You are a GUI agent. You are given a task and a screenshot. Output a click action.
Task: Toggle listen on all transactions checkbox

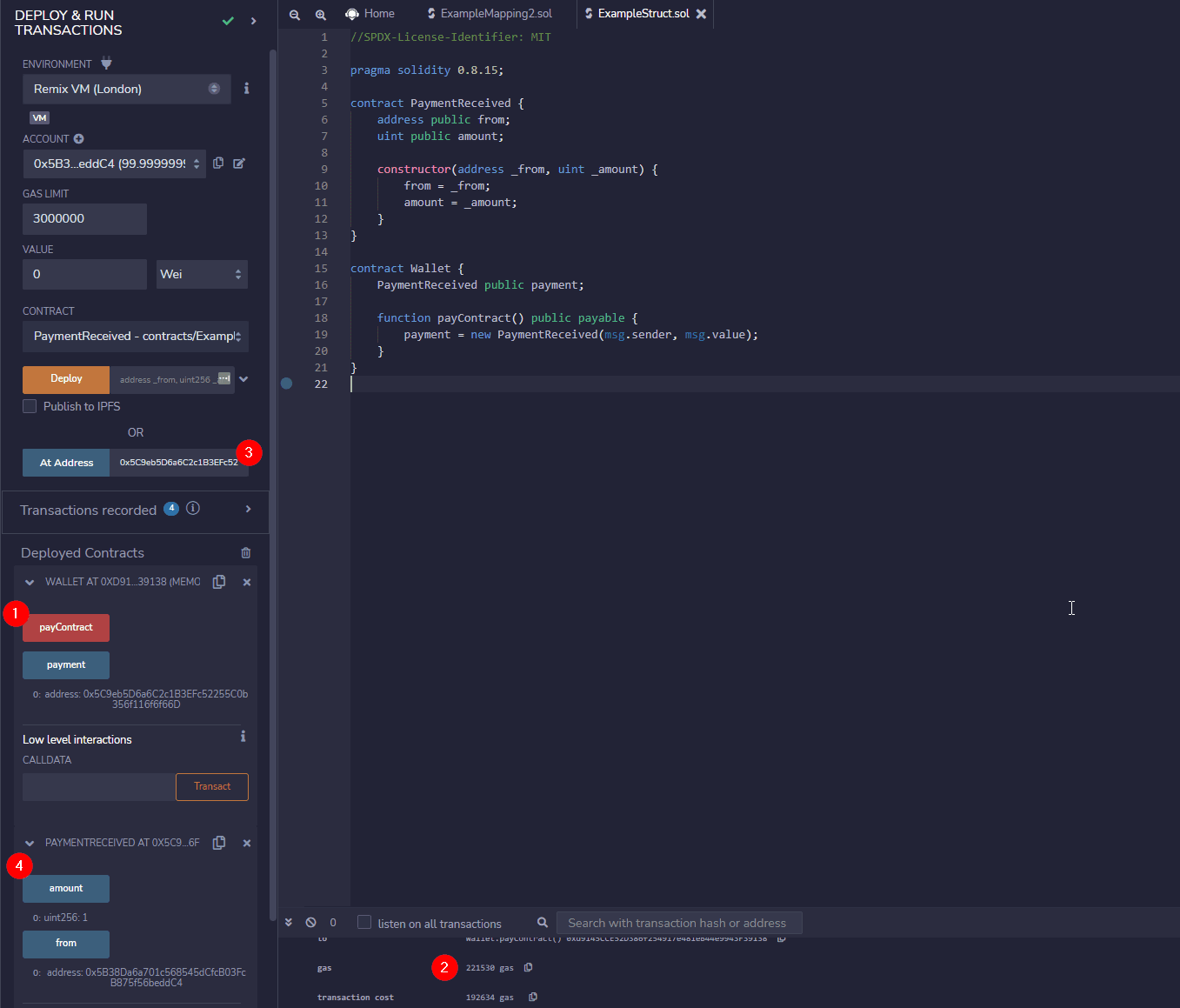(x=364, y=923)
